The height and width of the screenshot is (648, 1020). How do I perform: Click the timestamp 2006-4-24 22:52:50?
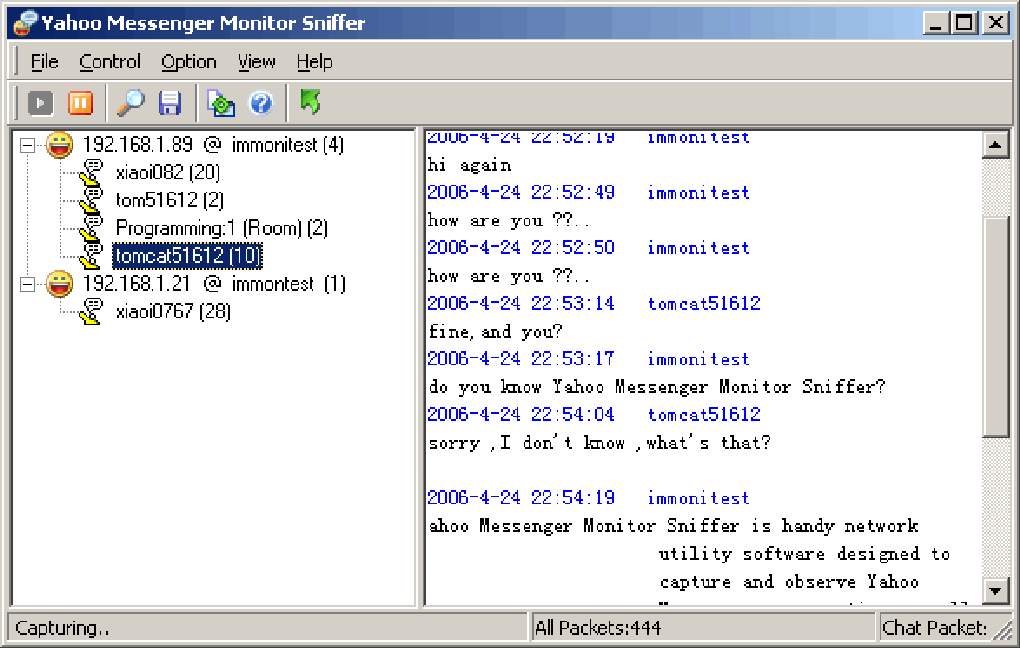point(521,248)
